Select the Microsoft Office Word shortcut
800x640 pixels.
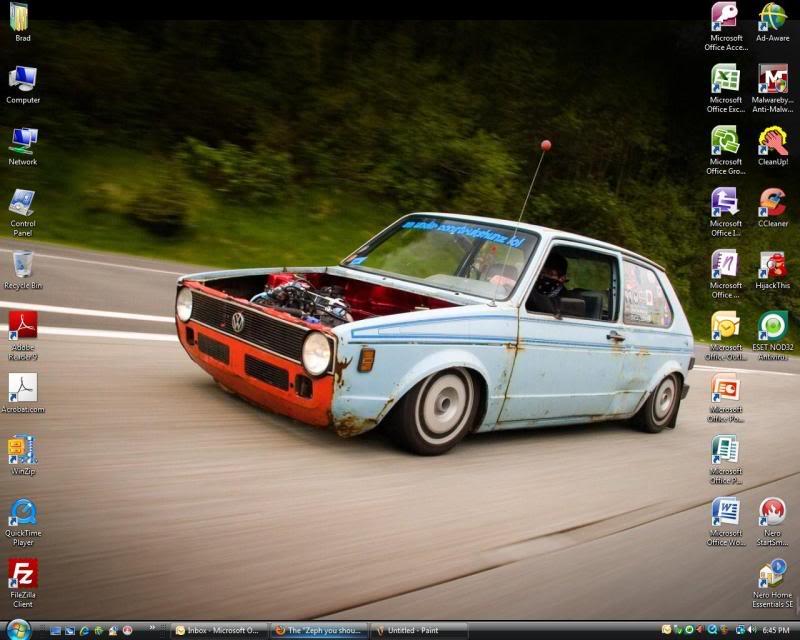coord(726,522)
